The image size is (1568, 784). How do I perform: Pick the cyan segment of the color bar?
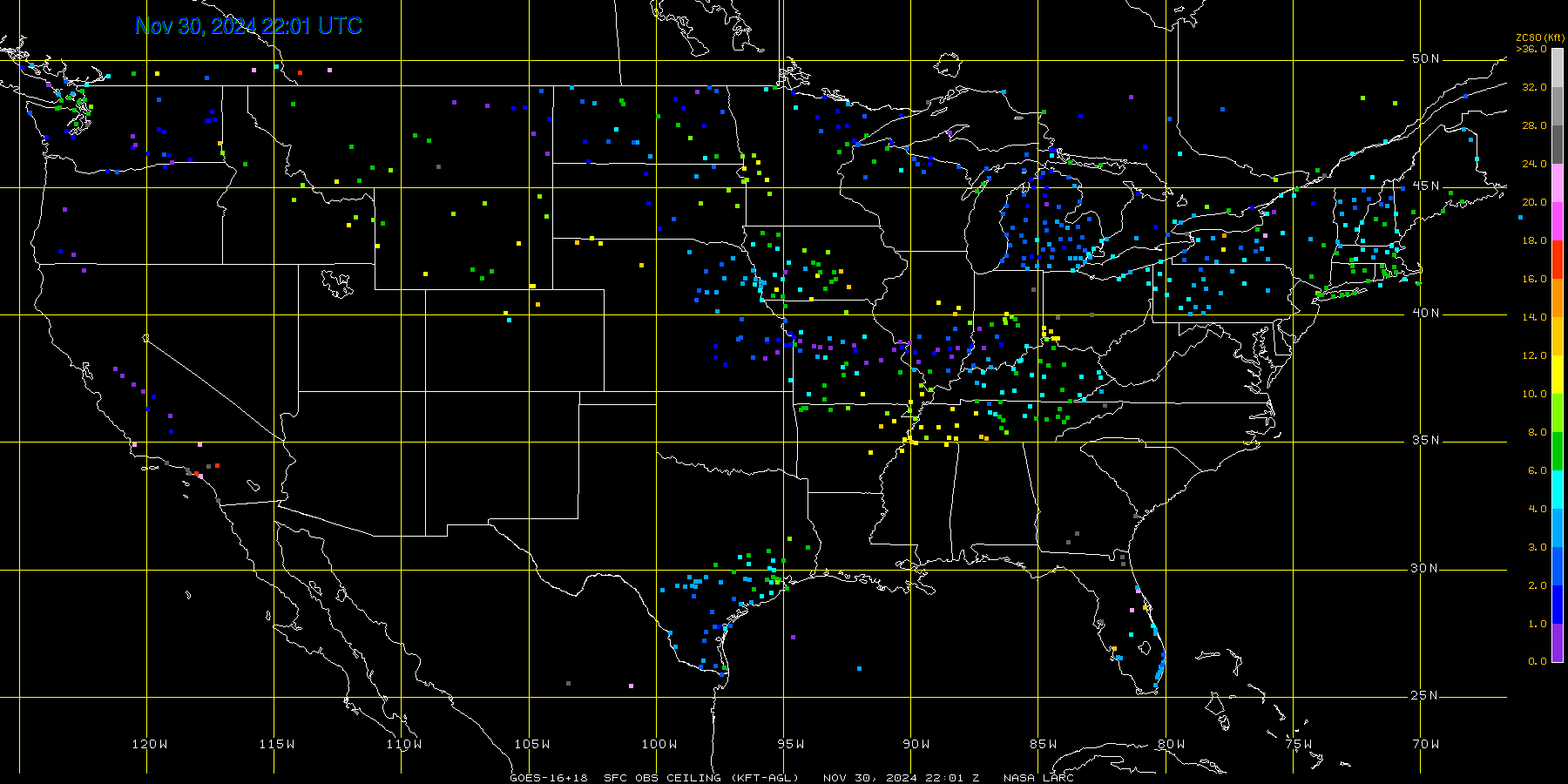1558,490
